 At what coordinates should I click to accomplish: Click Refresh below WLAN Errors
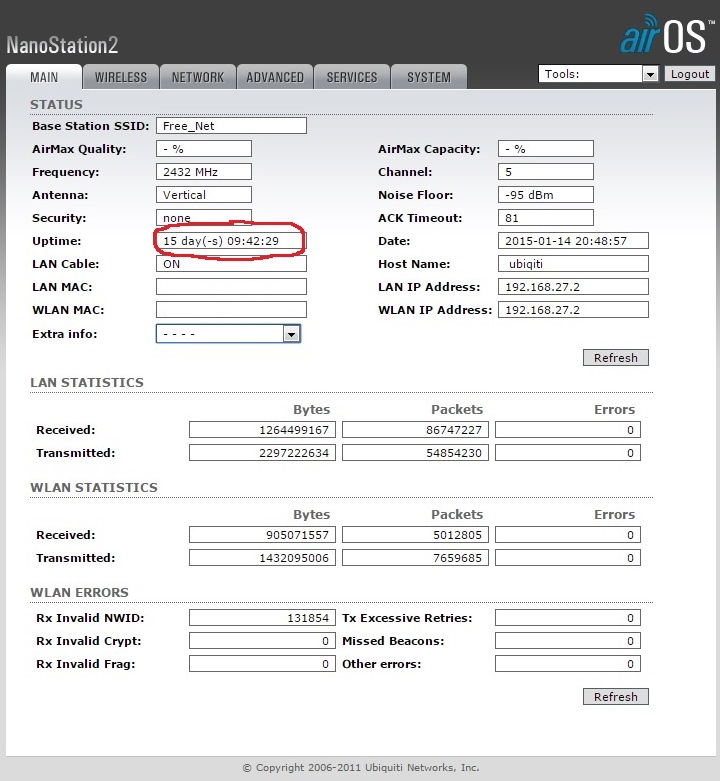[x=616, y=697]
